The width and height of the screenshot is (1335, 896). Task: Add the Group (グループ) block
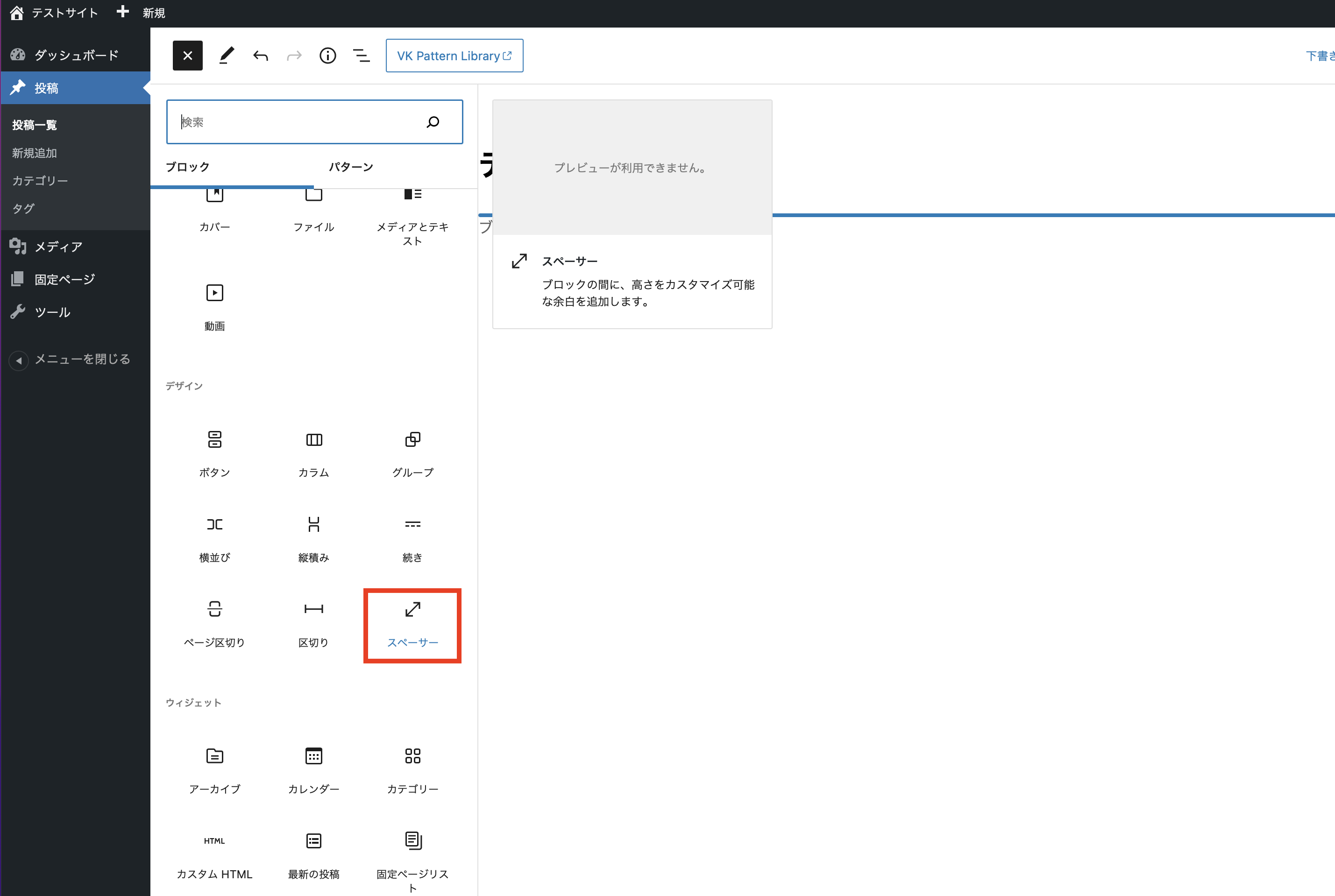pyautogui.click(x=412, y=454)
